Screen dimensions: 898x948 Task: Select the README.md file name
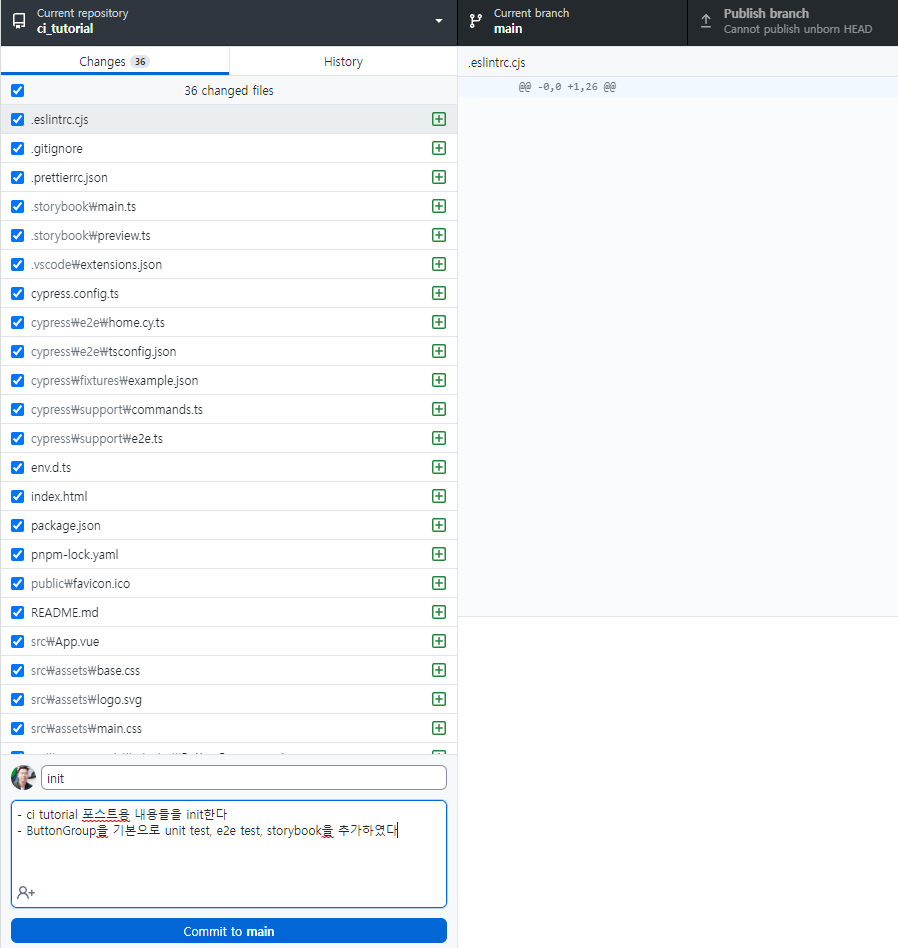pos(65,613)
